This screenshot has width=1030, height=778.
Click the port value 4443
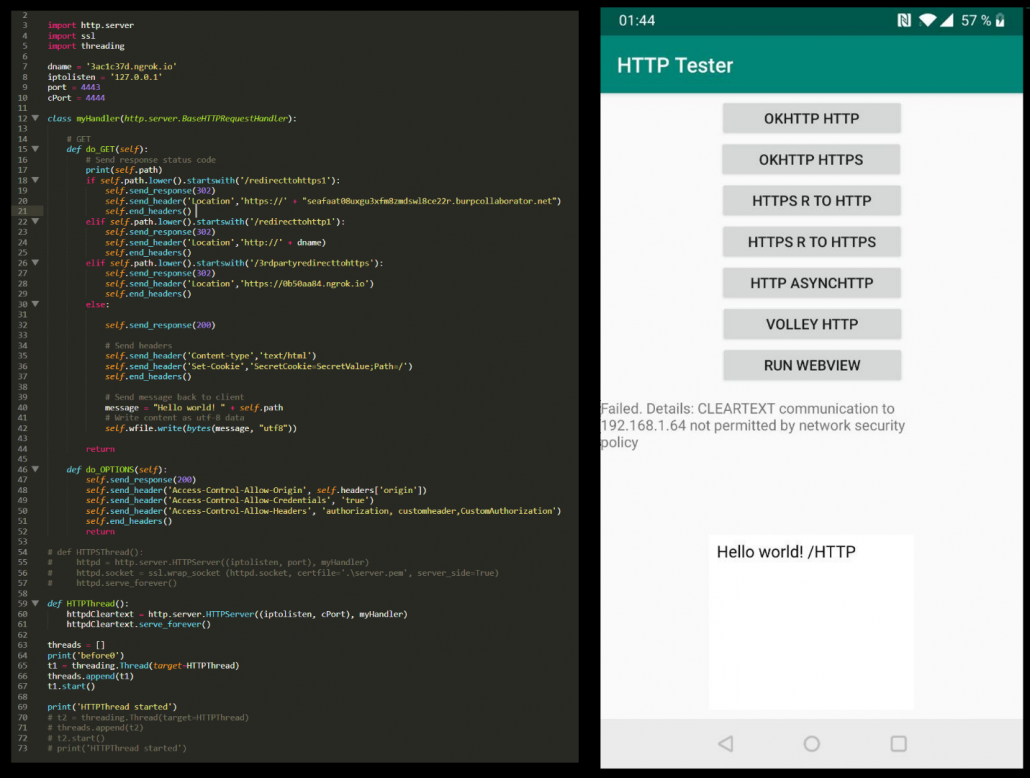(91, 87)
